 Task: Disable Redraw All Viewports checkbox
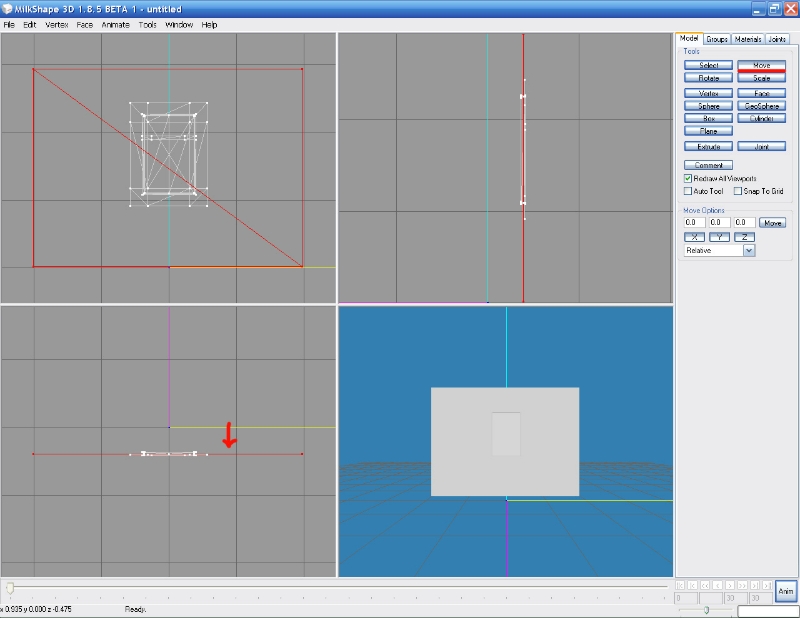point(688,178)
